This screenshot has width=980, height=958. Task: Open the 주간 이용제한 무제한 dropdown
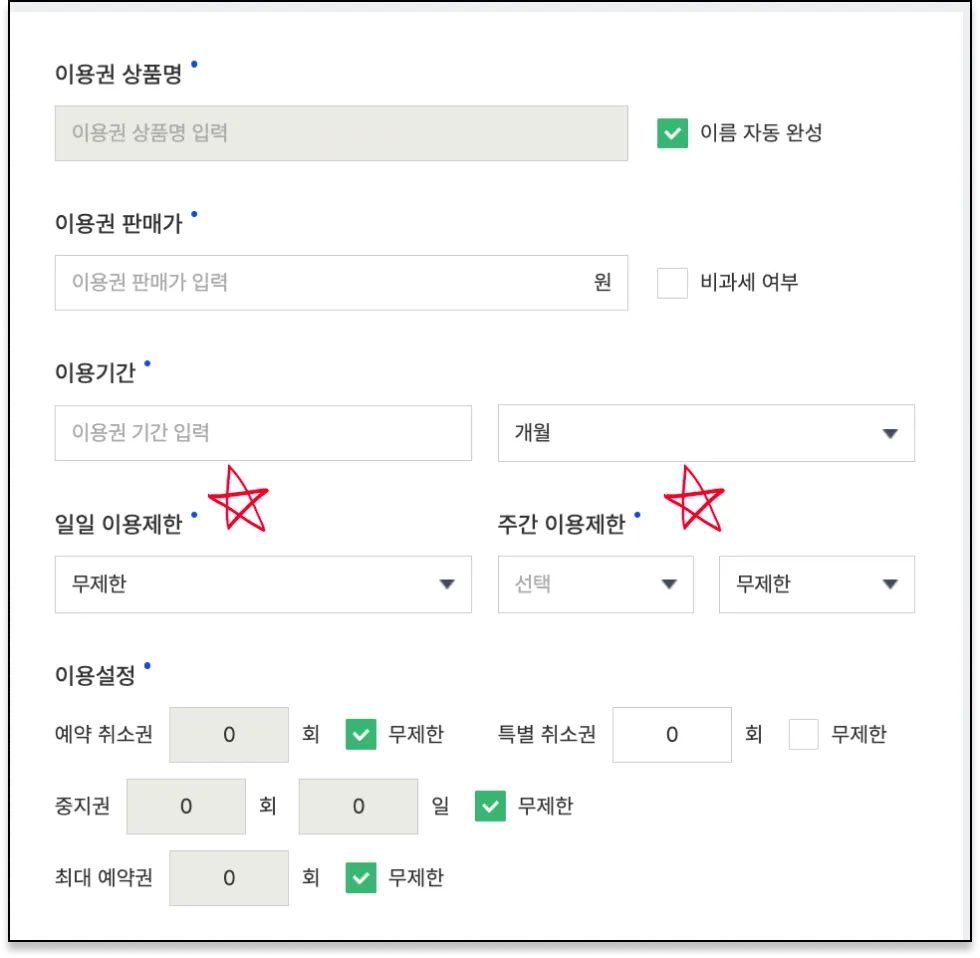(816, 585)
